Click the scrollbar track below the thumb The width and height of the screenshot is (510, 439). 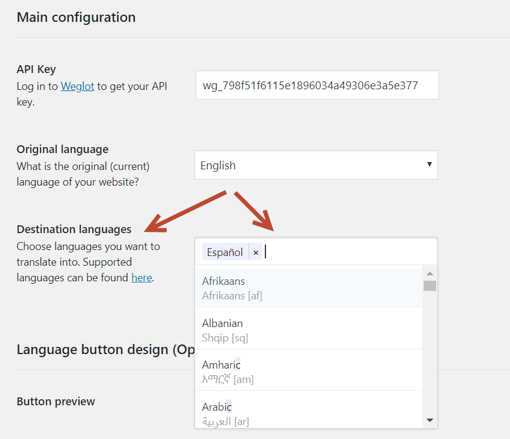click(x=430, y=353)
